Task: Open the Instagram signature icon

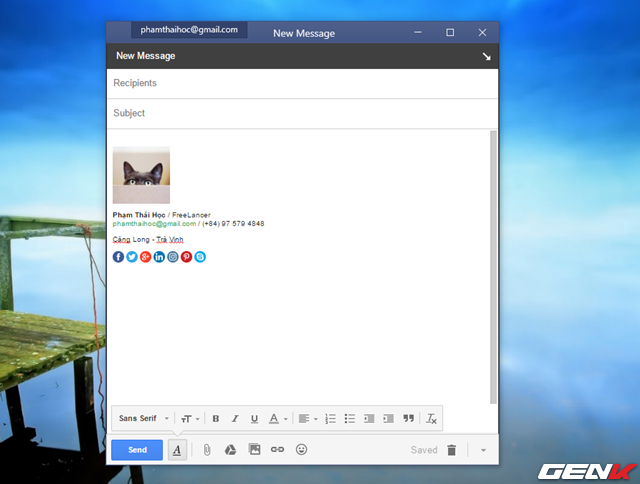Action: 173,257
